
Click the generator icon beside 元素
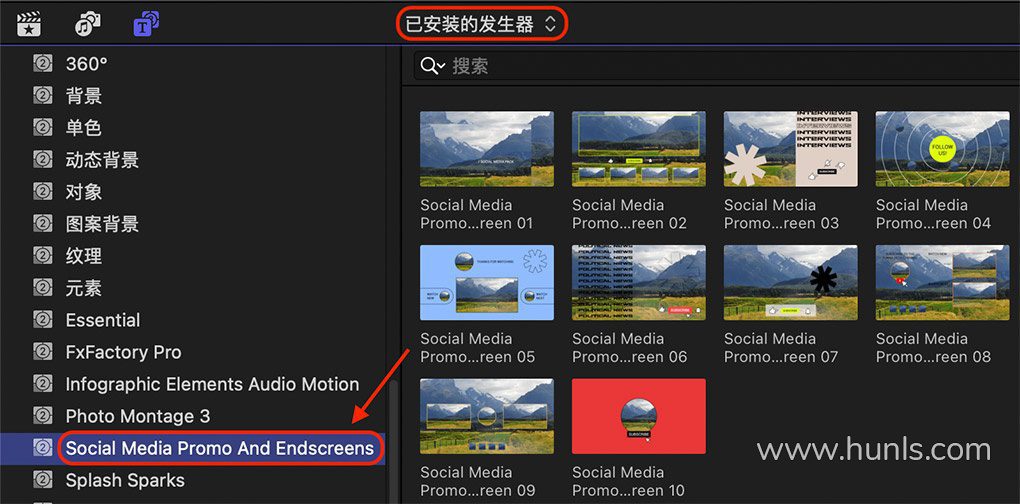click(43, 287)
